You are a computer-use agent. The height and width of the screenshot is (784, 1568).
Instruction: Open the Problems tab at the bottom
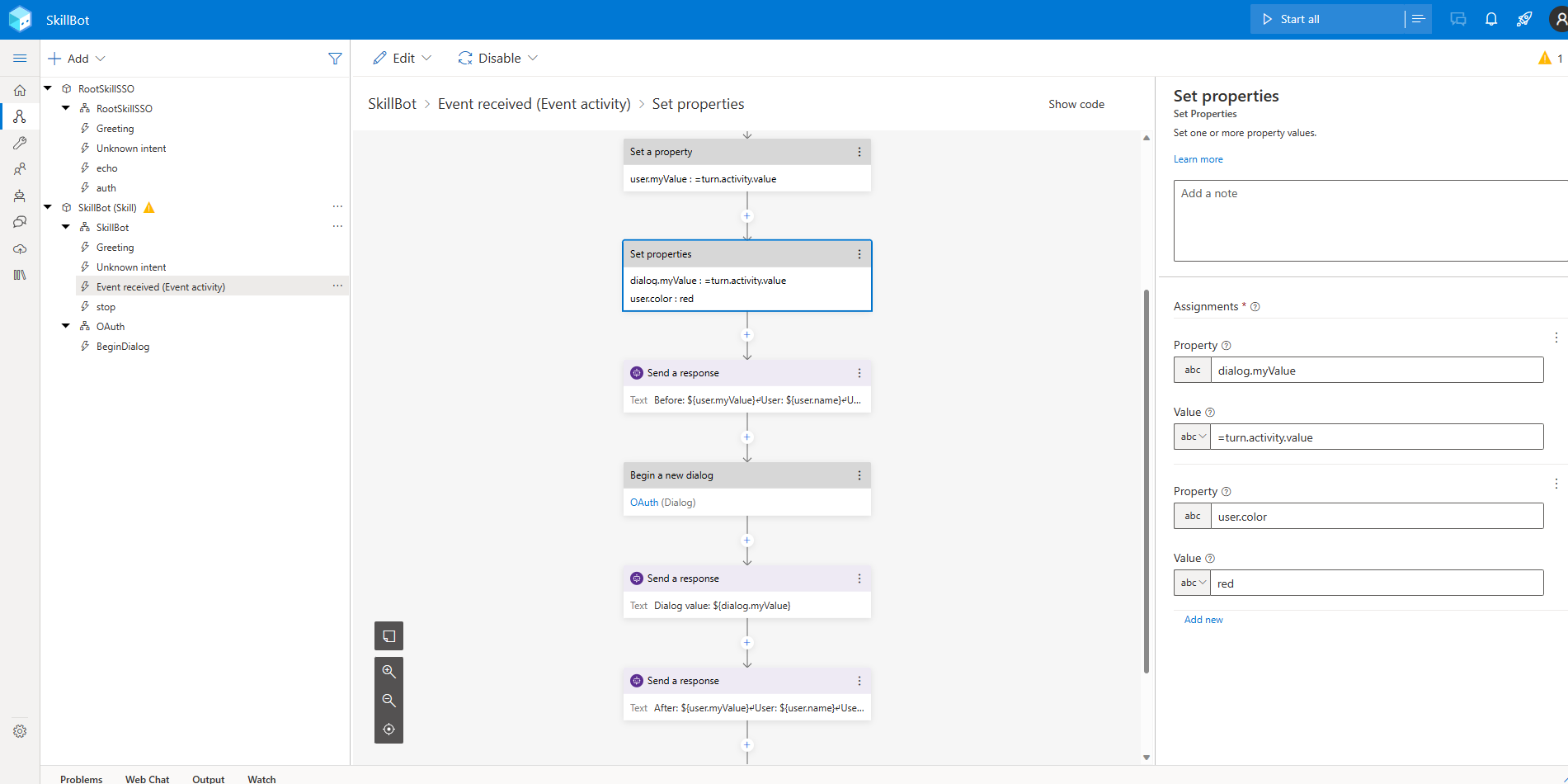pos(81,778)
